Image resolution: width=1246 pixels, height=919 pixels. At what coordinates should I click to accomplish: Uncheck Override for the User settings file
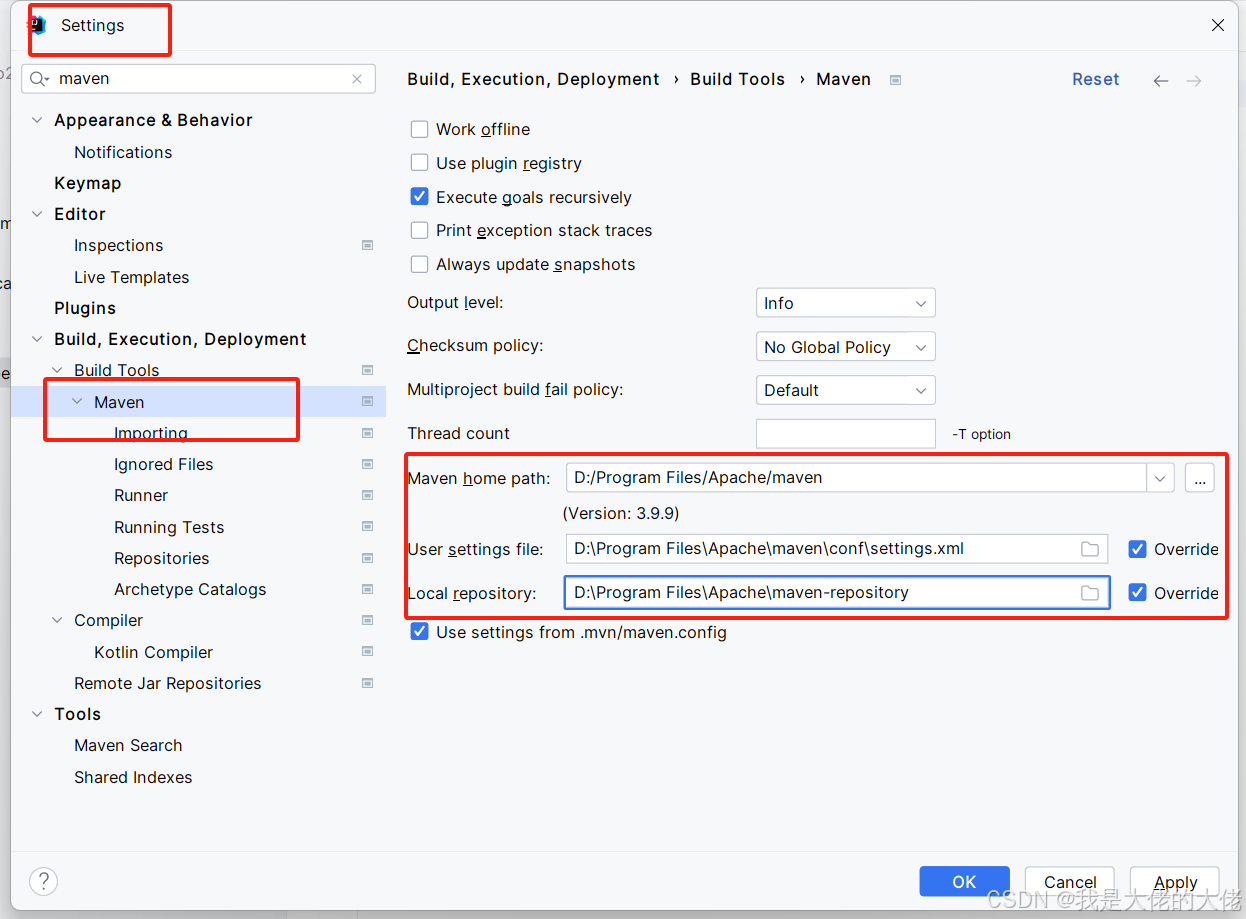(x=1137, y=549)
